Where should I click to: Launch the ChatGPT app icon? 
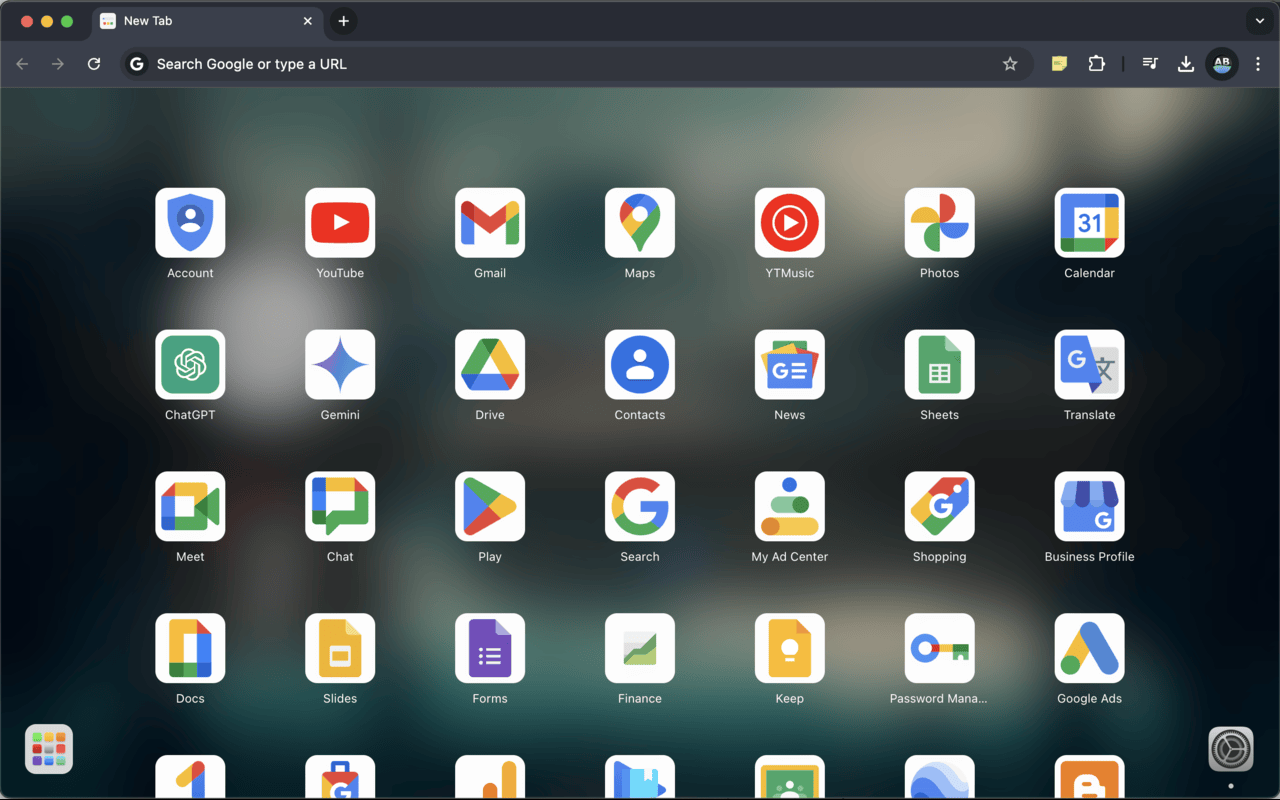(x=190, y=365)
